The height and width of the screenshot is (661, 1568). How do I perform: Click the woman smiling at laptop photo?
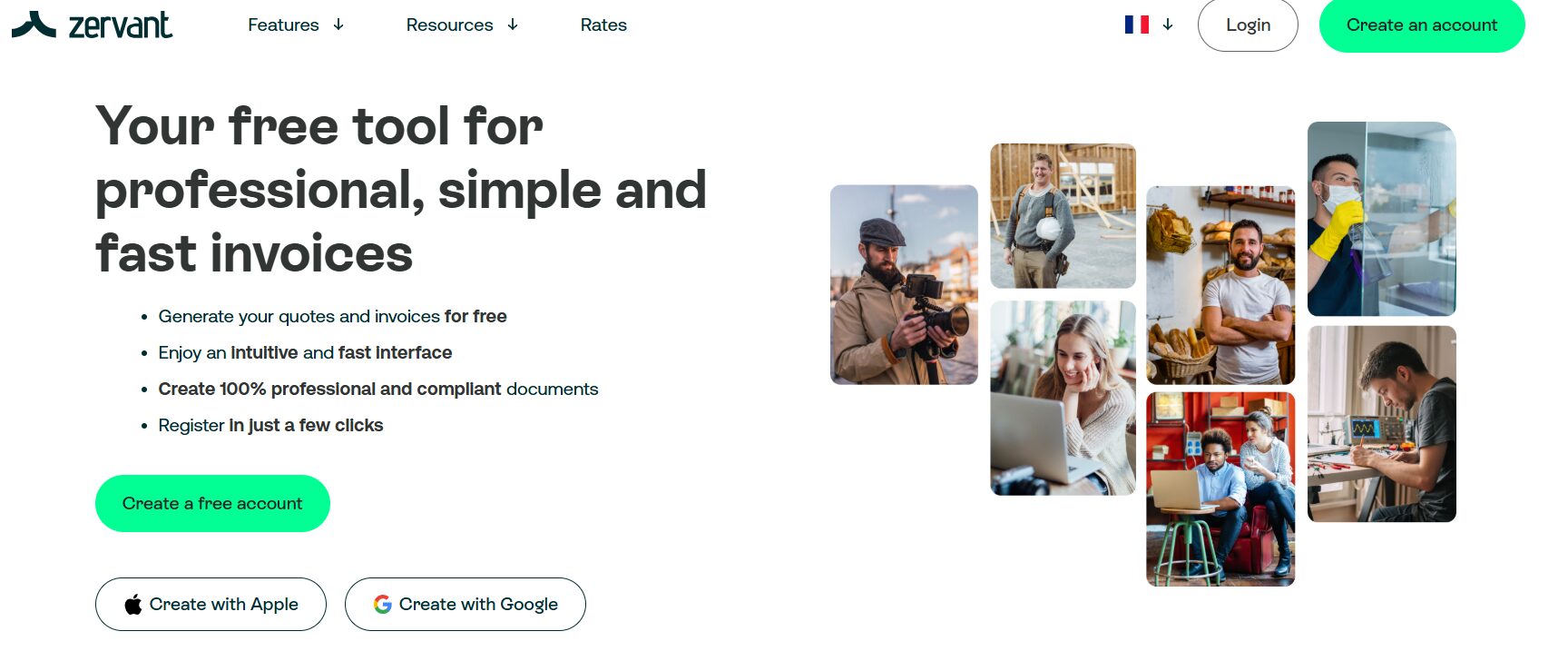click(x=1063, y=398)
